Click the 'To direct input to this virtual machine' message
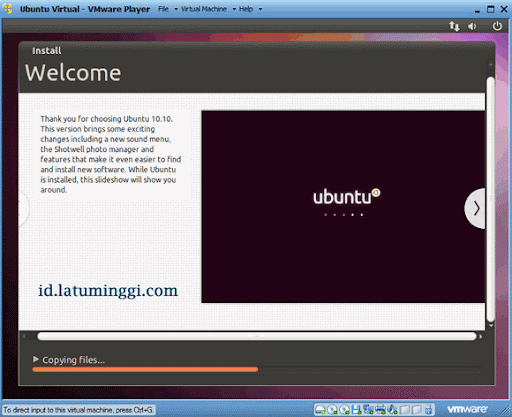Image resolution: width=512 pixels, height=417 pixels. pyautogui.click(x=78, y=410)
